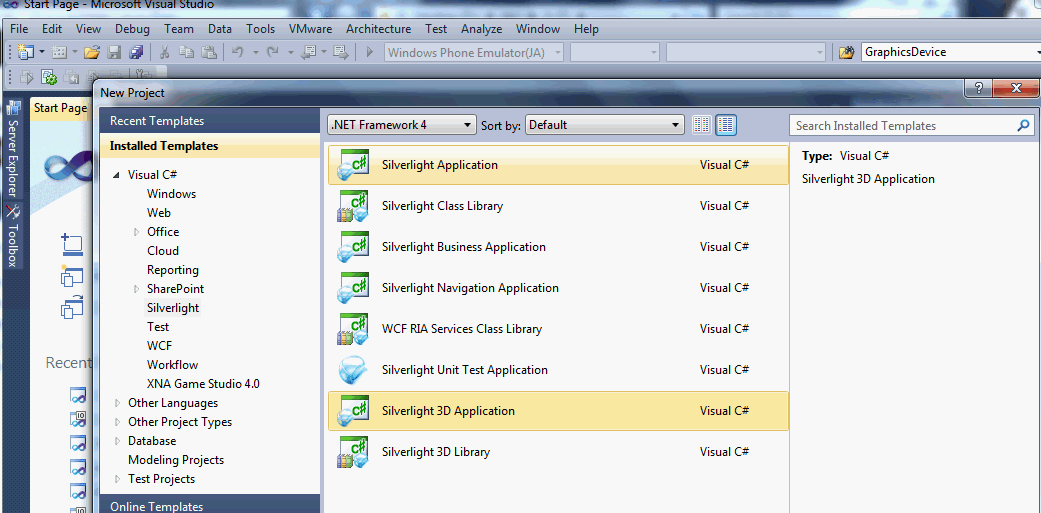Click the folder icon beside GraphicsDevice box
This screenshot has width=1041, height=513.
(846, 52)
